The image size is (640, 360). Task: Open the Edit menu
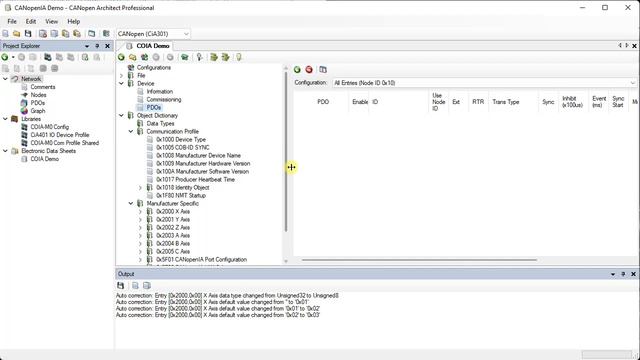coord(31,21)
